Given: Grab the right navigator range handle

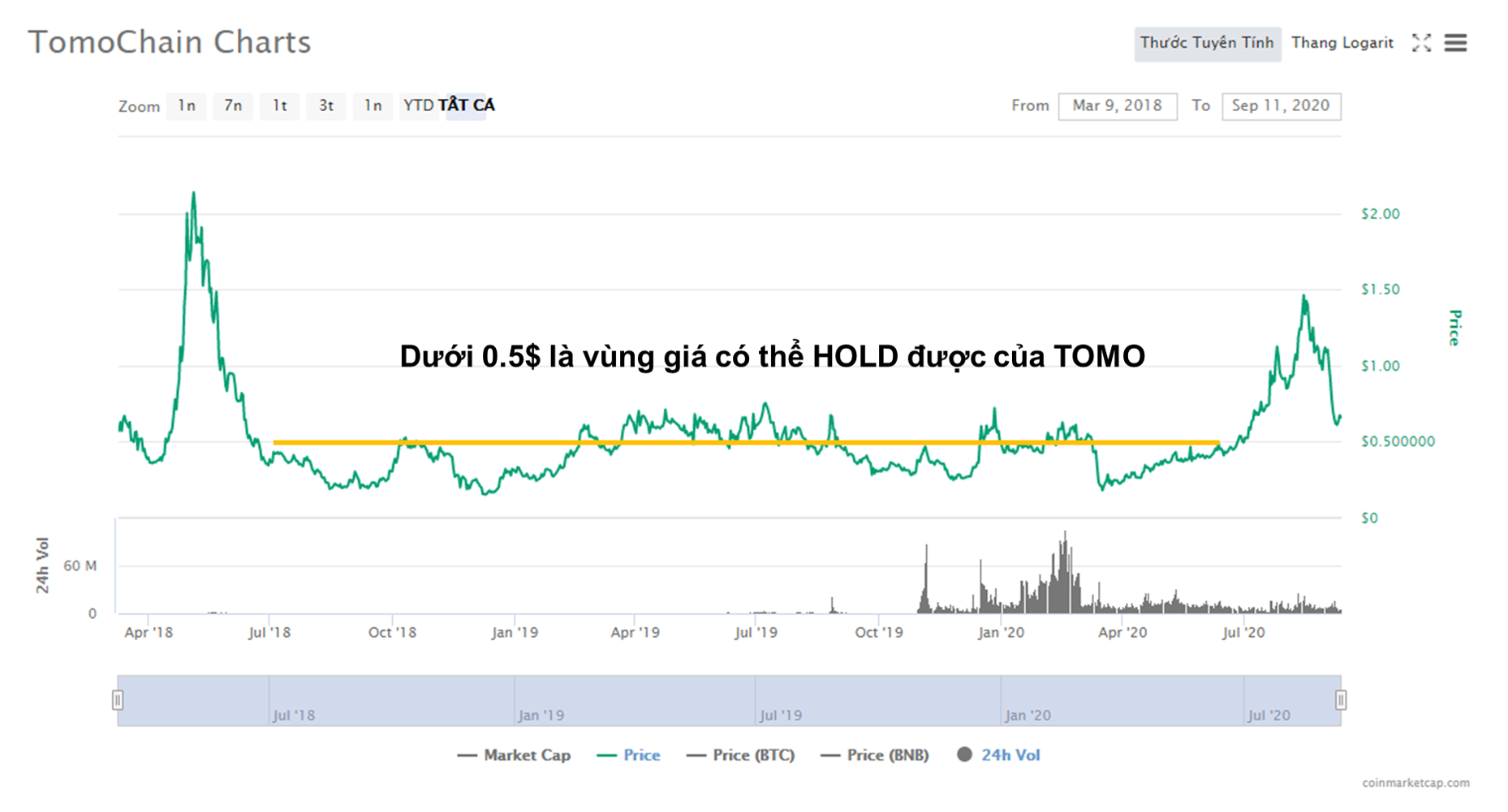Looking at the screenshot, I should click(x=1341, y=699).
